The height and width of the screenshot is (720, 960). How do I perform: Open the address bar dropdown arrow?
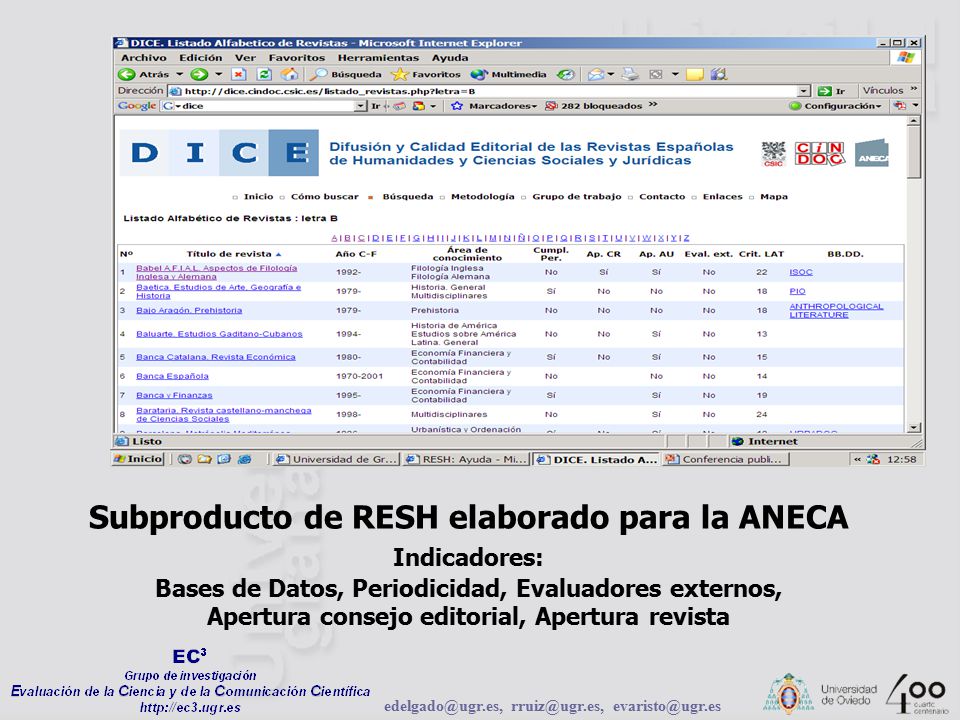coord(804,91)
